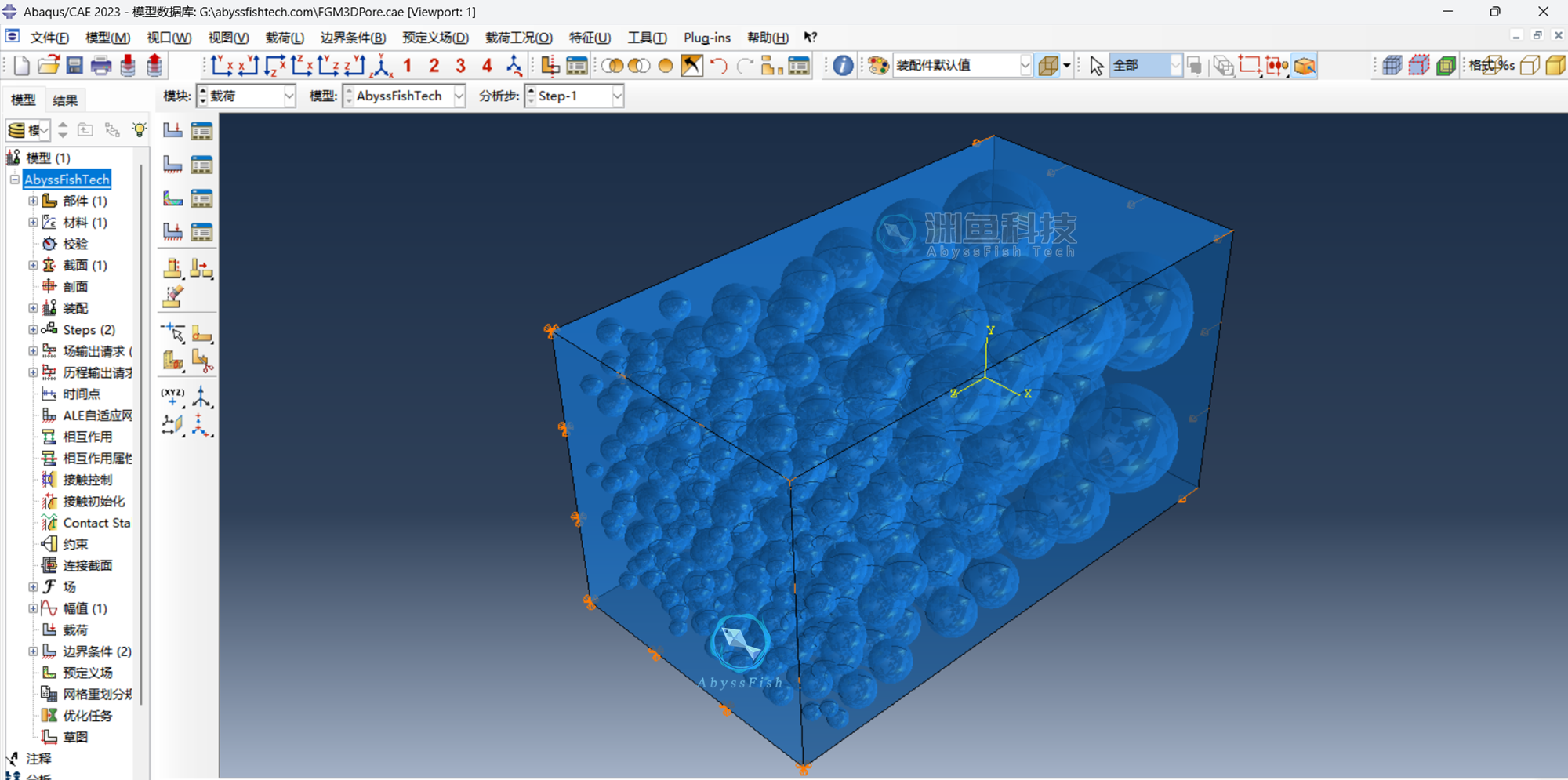Click the selection arrow pointer icon
The image size is (1568, 780).
1096,66
